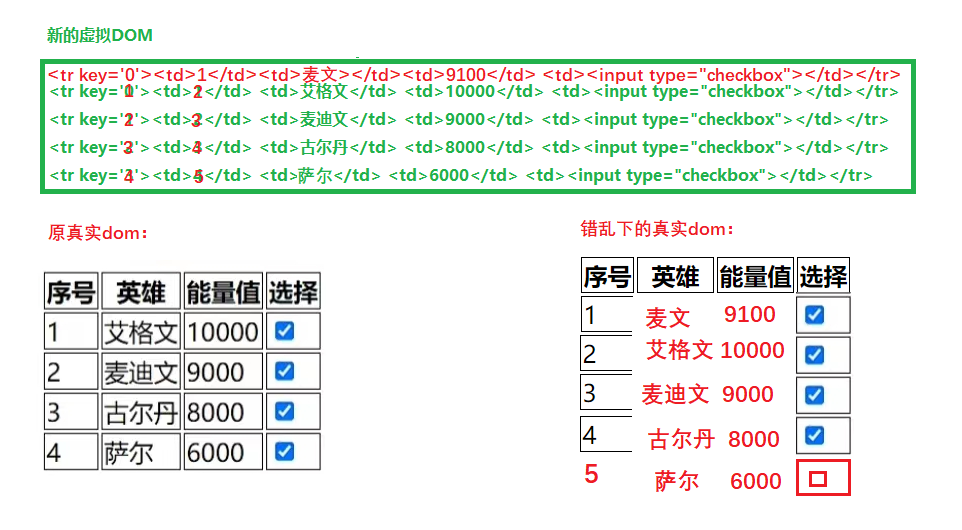Click the 原真实dom: label

click(98, 233)
